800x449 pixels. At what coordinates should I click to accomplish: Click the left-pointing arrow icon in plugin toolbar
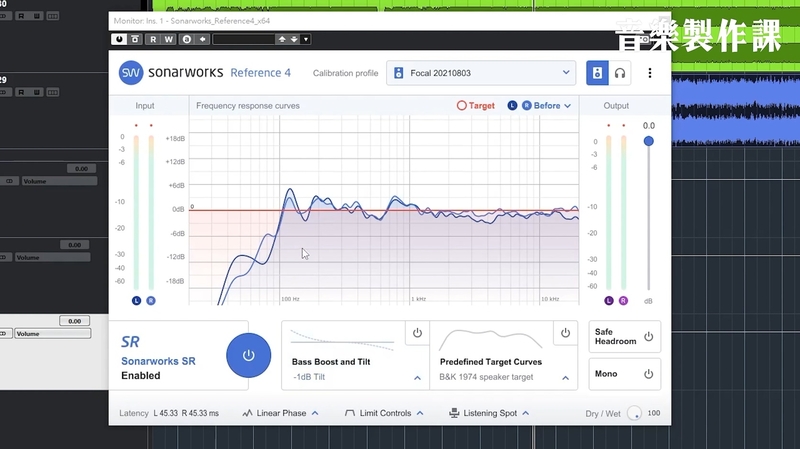coord(203,39)
